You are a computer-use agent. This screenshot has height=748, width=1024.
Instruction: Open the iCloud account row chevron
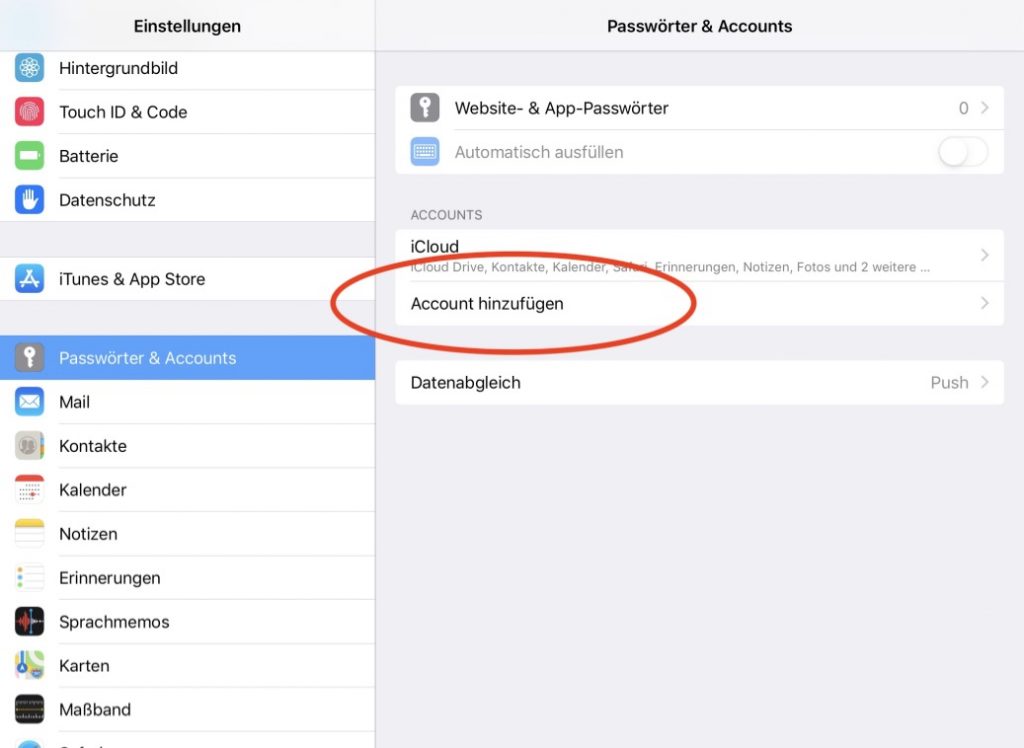(985, 255)
